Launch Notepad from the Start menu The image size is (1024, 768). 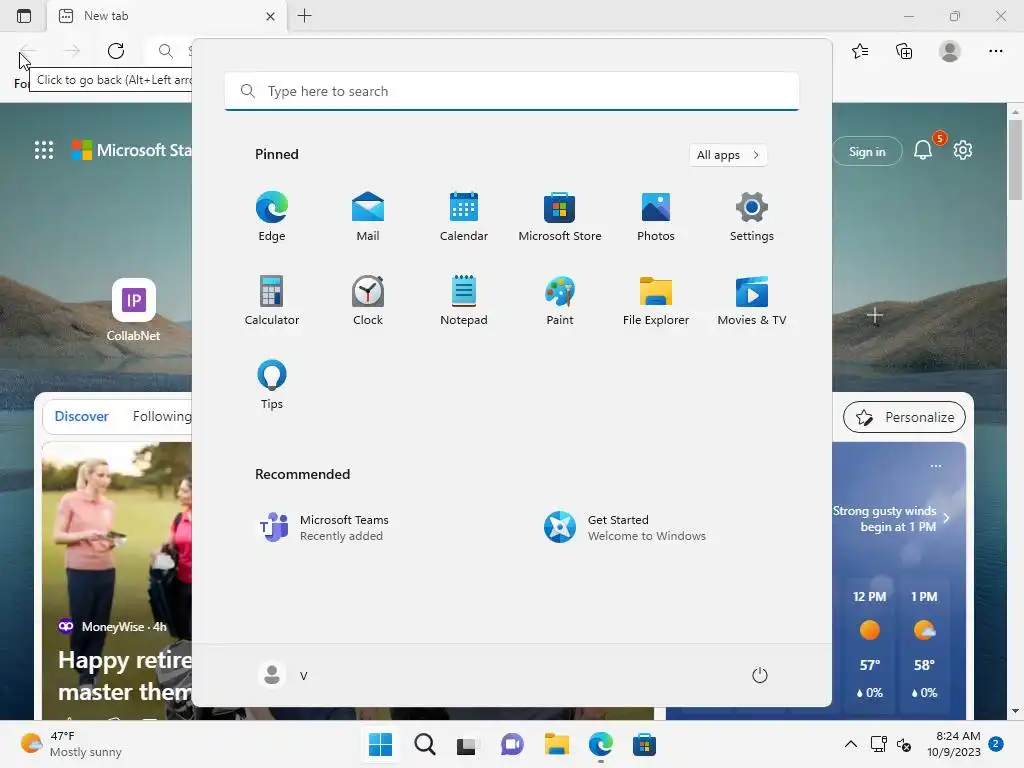(464, 300)
